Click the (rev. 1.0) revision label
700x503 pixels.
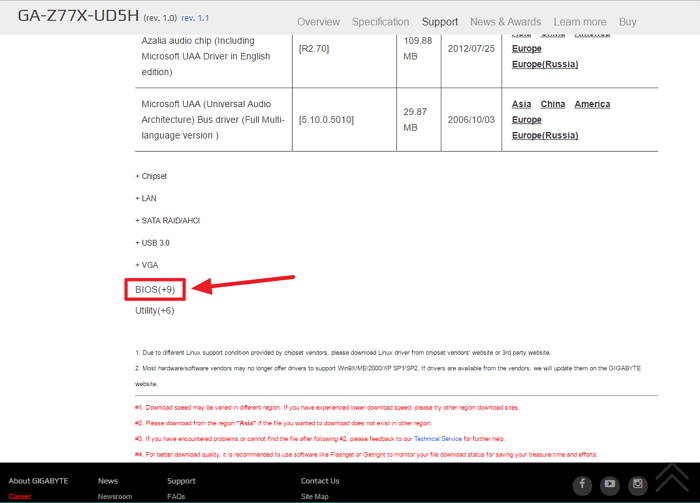pos(160,18)
